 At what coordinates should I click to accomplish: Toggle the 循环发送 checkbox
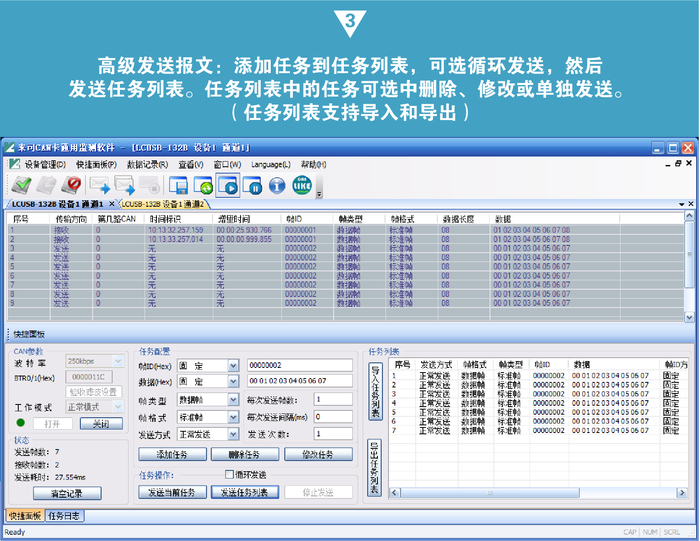(x=229, y=474)
